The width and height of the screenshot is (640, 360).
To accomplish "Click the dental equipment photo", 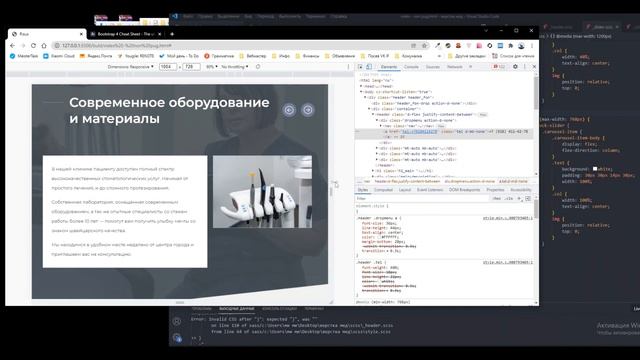I will (x=262, y=191).
